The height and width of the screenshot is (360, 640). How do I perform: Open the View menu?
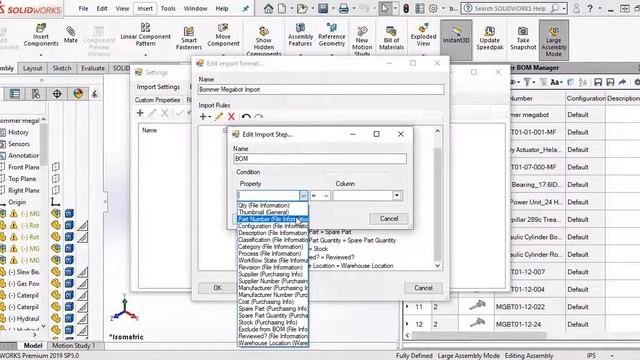tap(122, 8)
